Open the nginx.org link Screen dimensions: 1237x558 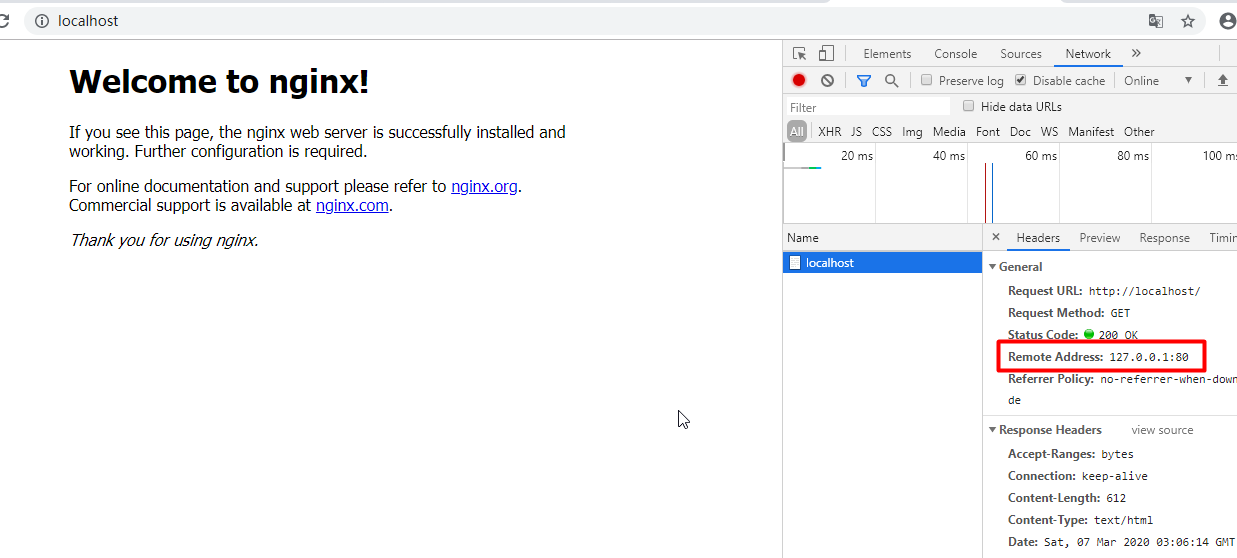[x=484, y=186]
